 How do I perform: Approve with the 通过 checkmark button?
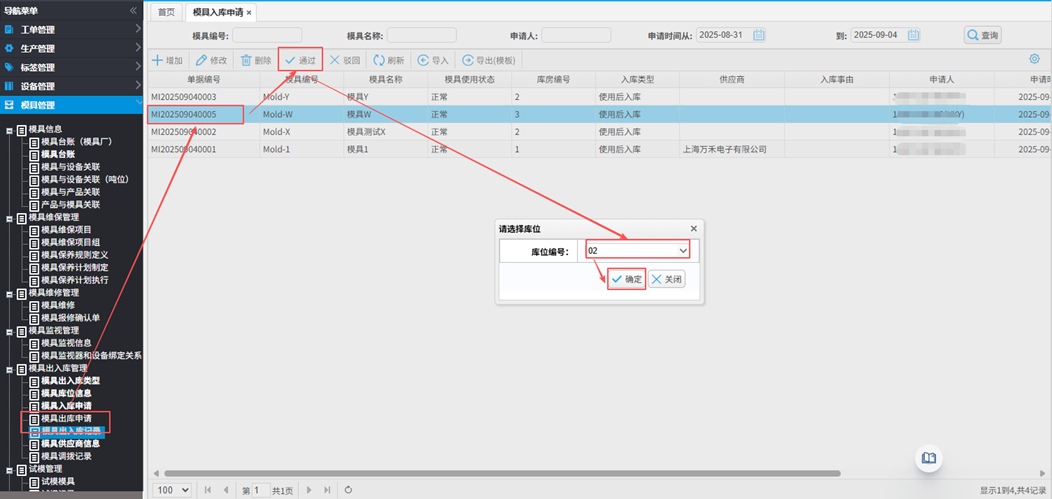300,61
